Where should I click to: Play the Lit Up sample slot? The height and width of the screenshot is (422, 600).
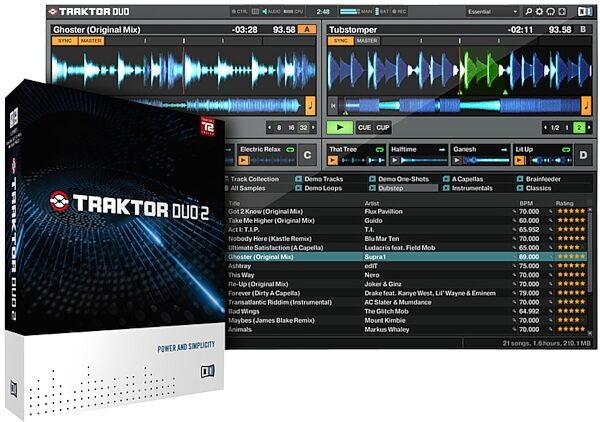(x=519, y=160)
